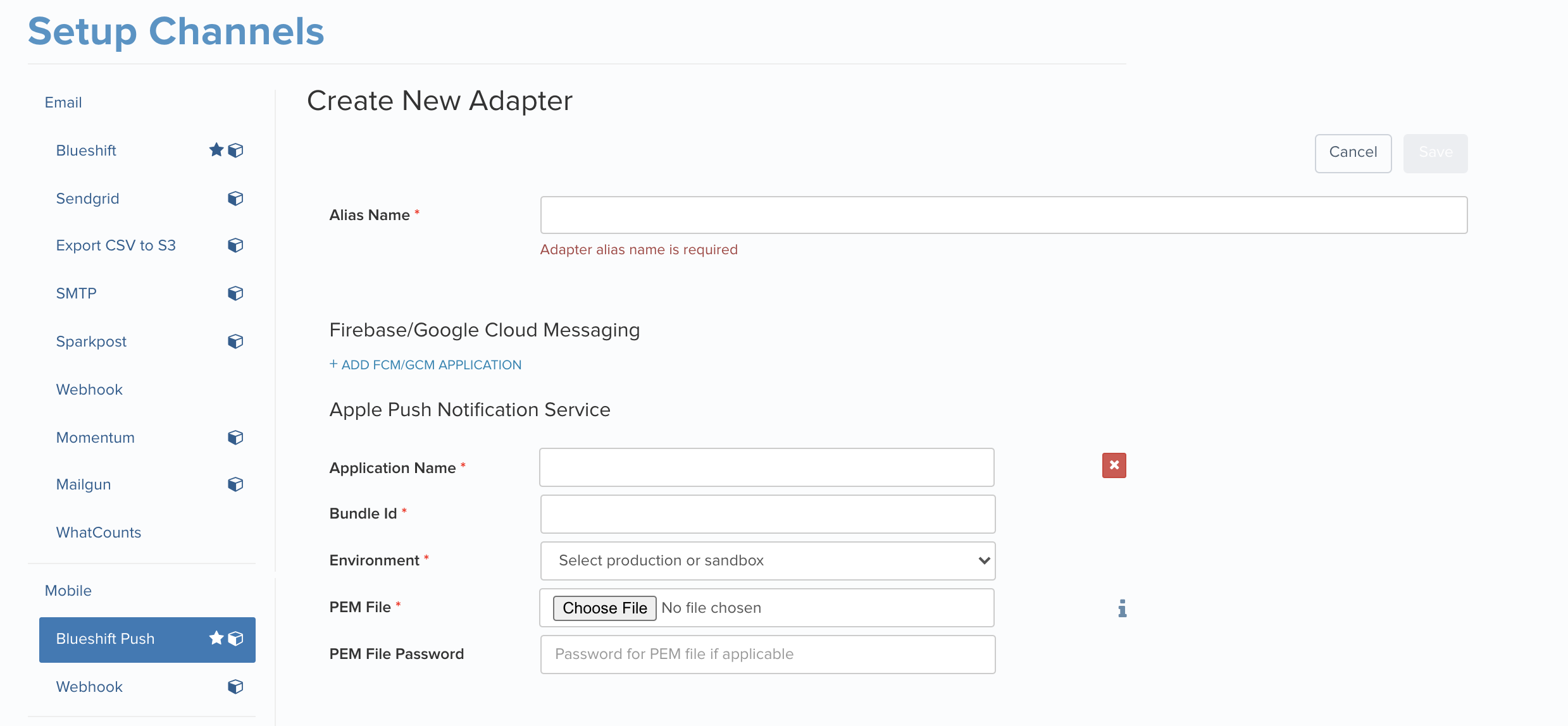Select Mailgun channel

coord(84,484)
